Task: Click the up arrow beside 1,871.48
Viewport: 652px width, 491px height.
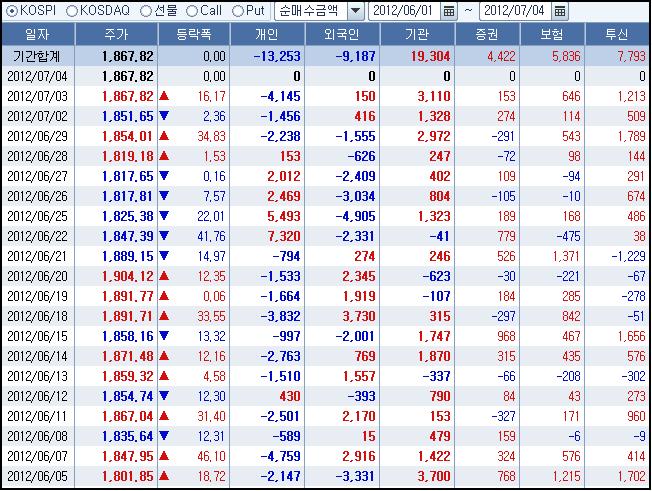Action: (164, 356)
